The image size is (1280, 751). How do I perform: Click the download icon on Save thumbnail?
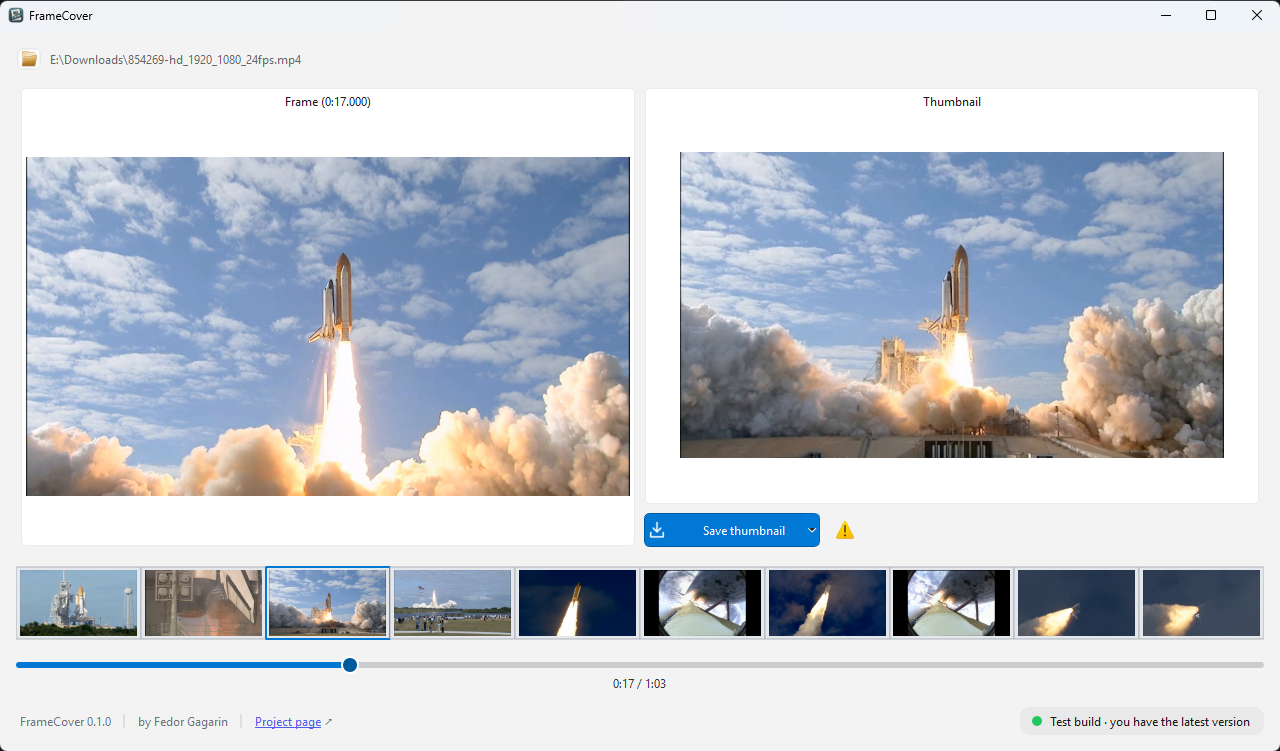coord(657,530)
